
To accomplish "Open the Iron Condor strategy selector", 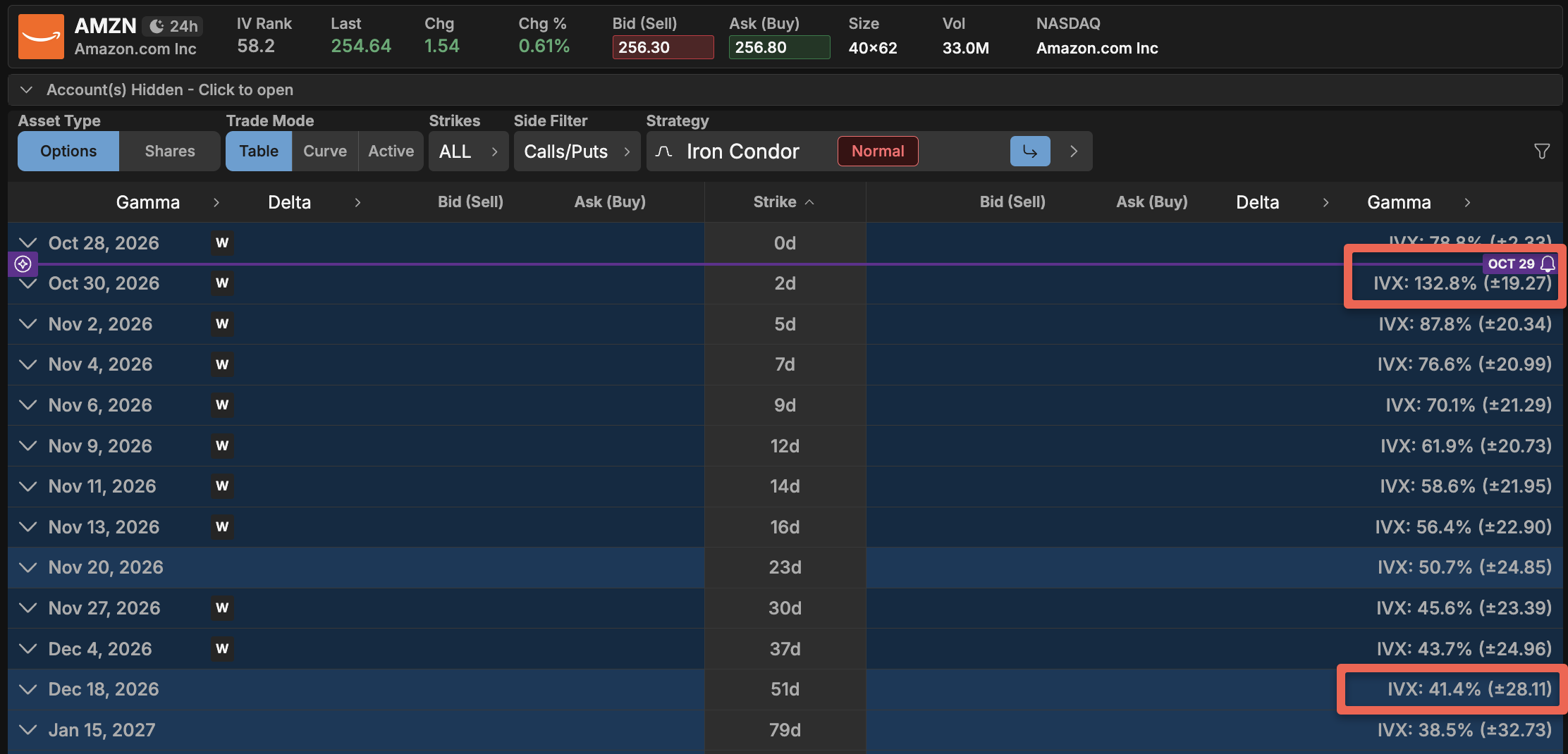I will 869,151.
